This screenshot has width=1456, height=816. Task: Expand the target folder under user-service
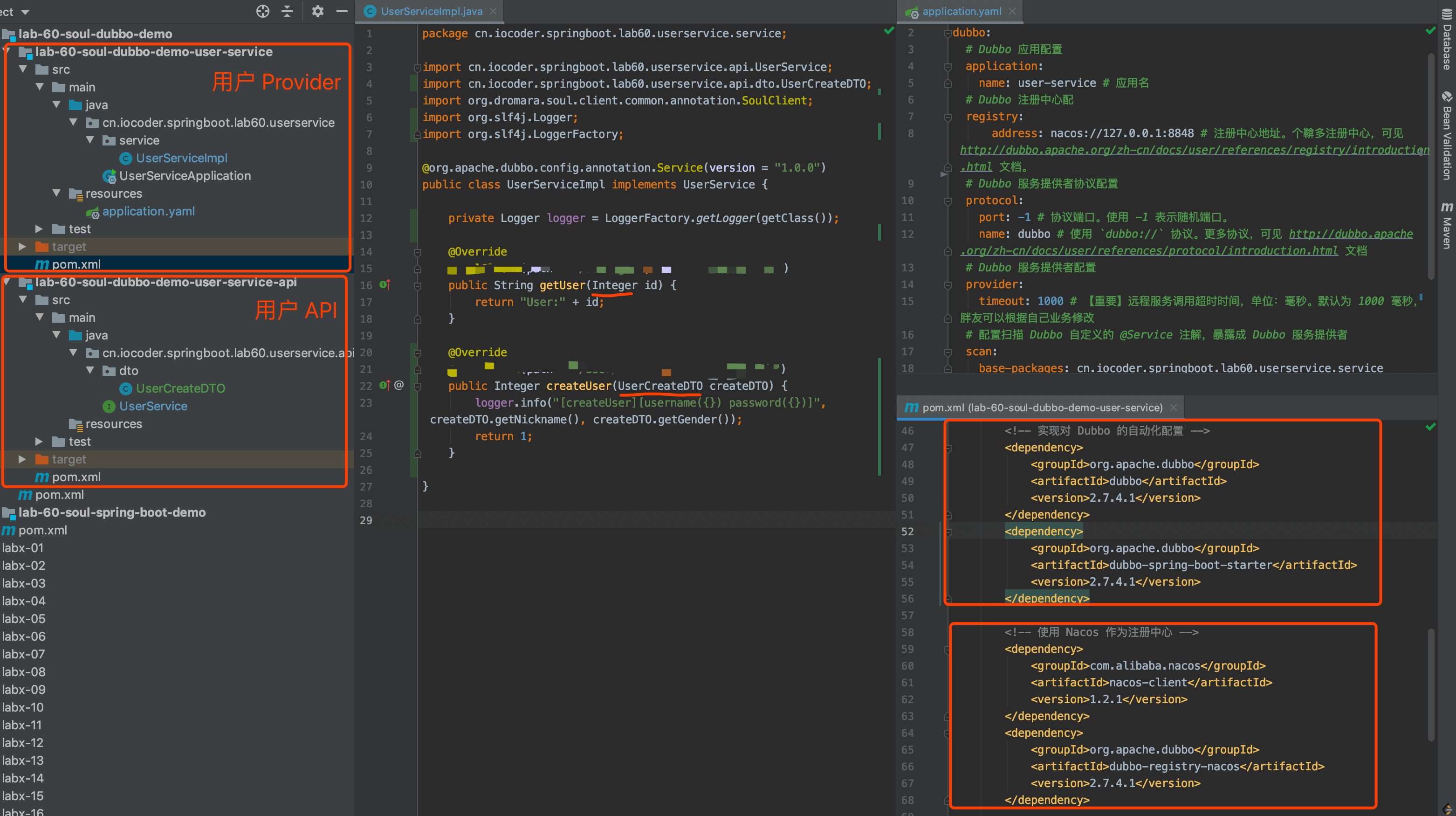coord(22,247)
